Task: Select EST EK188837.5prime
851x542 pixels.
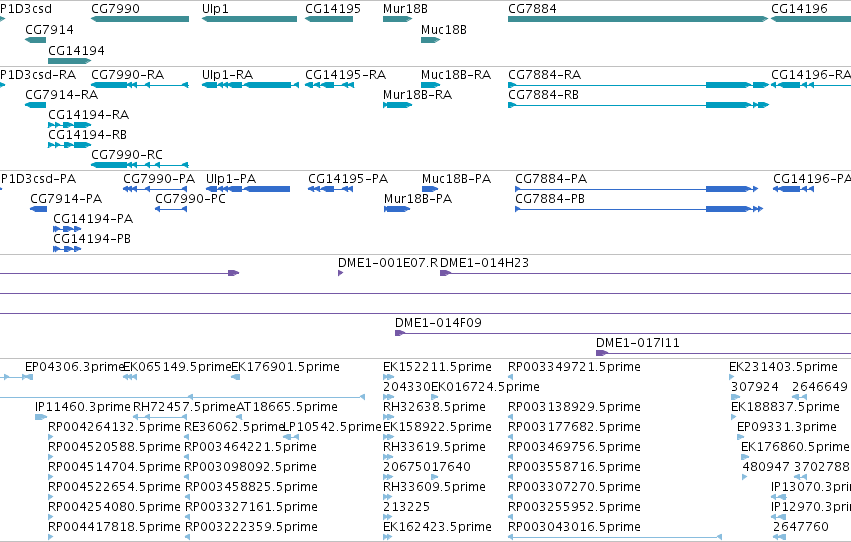Action: [785, 407]
